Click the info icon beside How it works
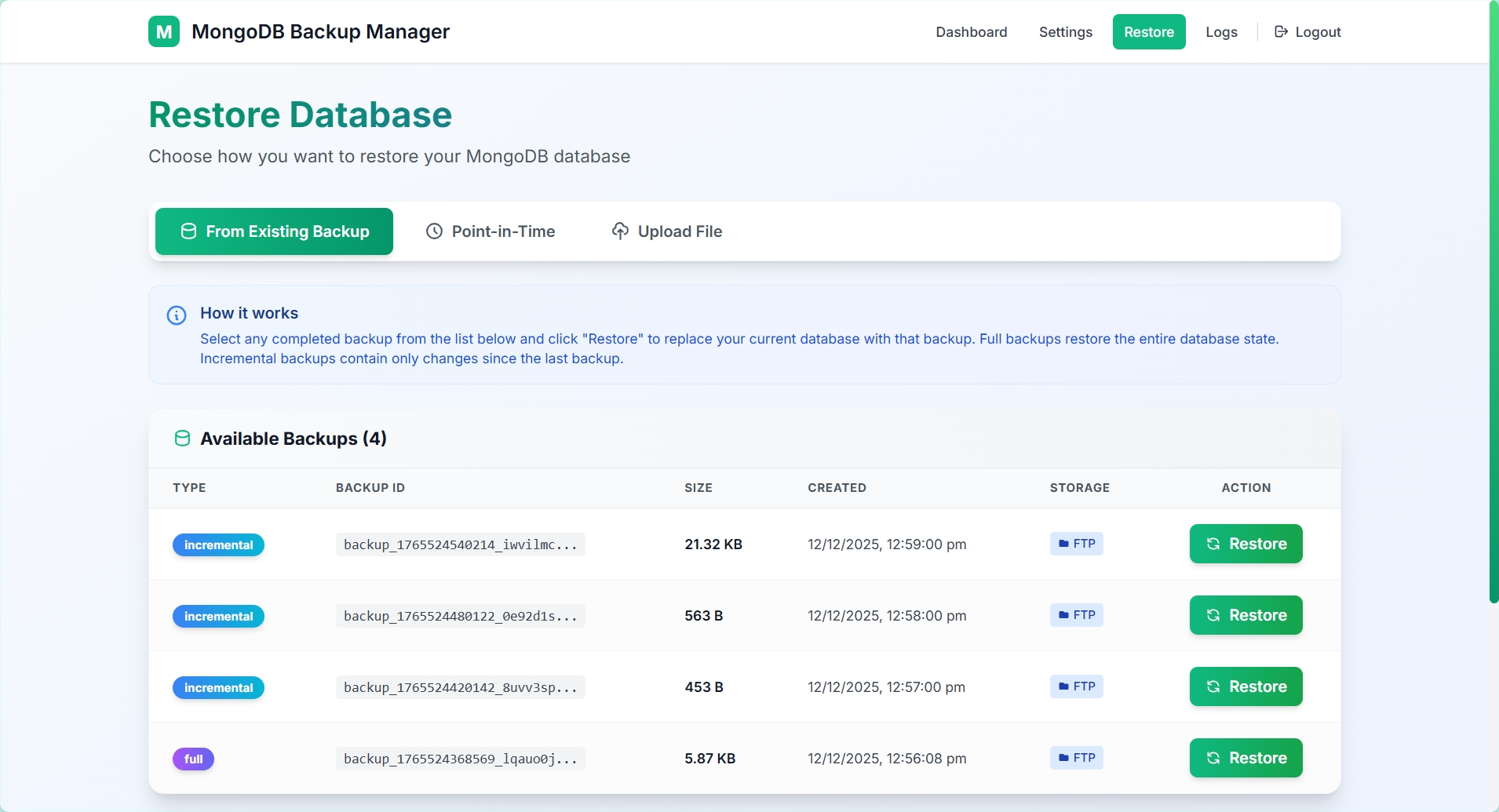 (177, 315)
